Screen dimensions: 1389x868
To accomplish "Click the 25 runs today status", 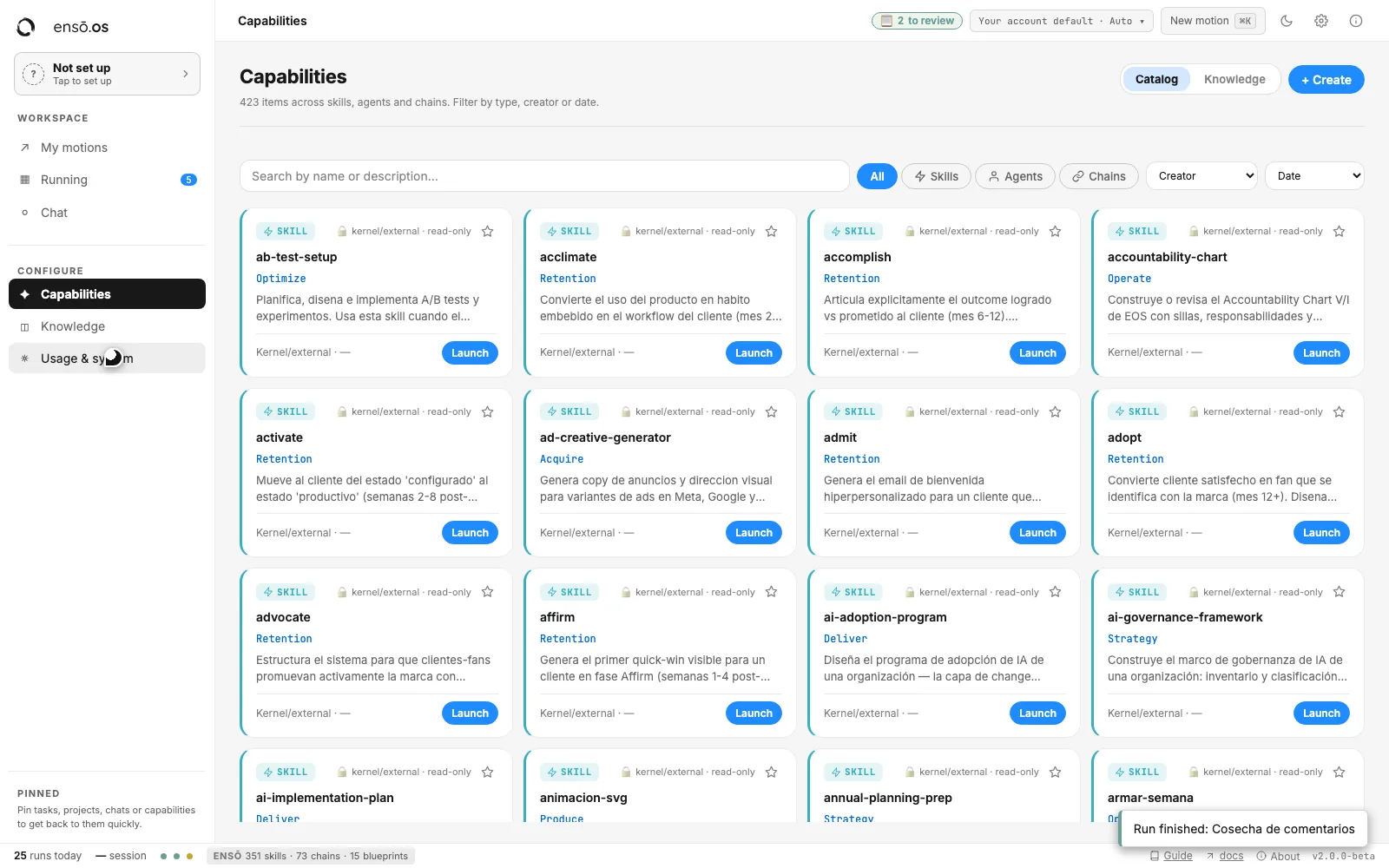I will click(48, 856).
